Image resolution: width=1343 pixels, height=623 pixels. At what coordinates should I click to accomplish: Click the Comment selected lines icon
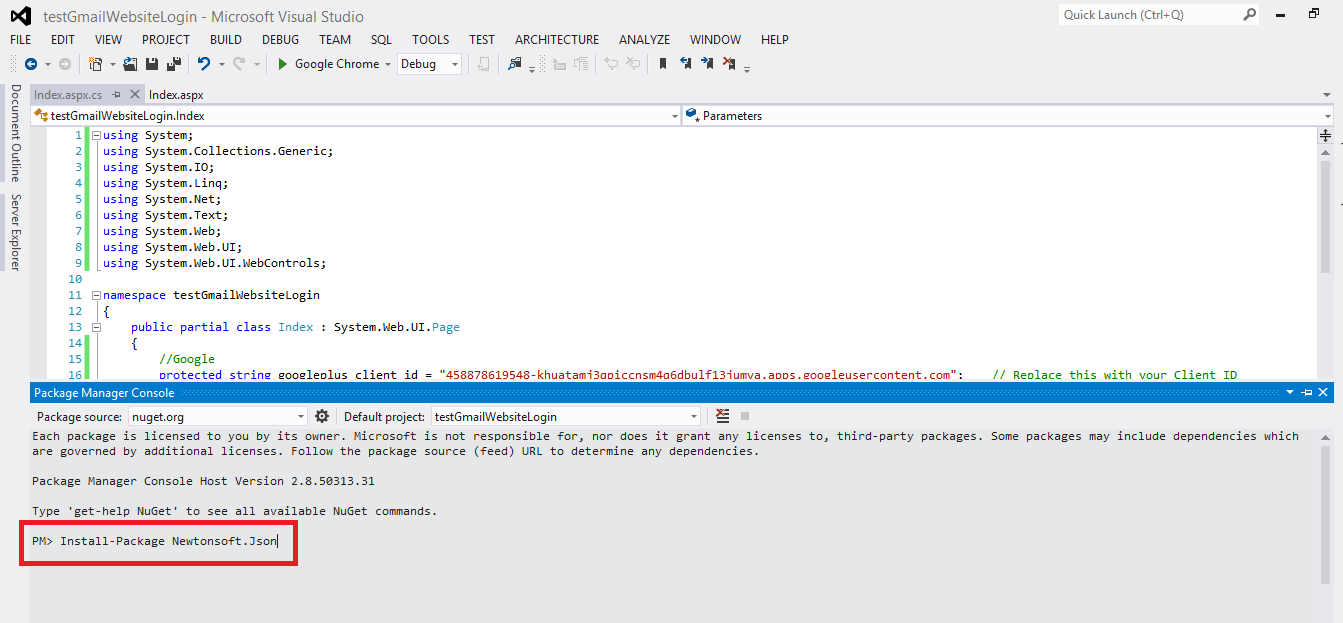[x=611, y=64]
